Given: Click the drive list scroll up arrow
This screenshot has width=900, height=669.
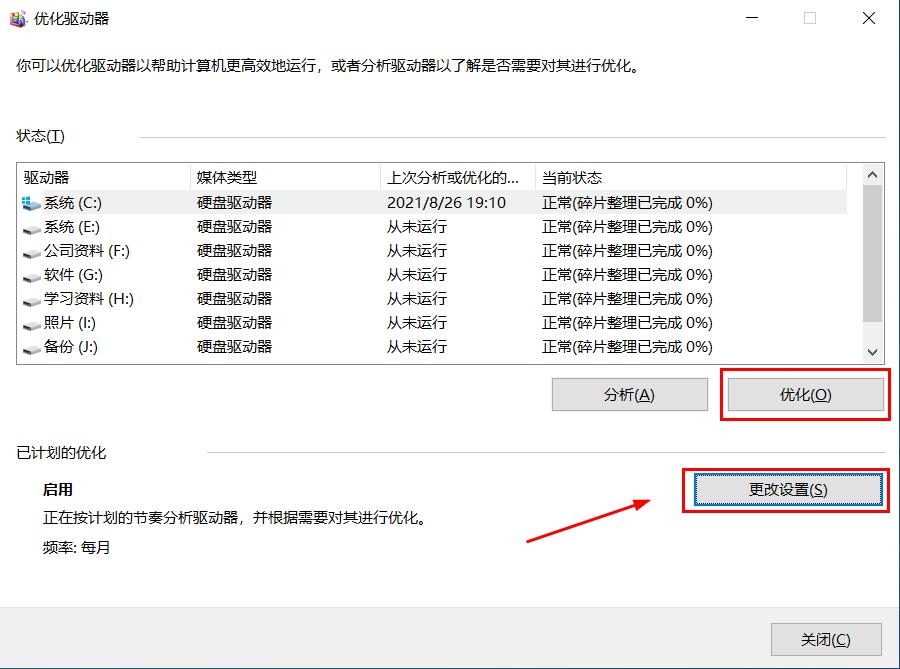Looking at the screenshot, I should click(x=872, y=175).
